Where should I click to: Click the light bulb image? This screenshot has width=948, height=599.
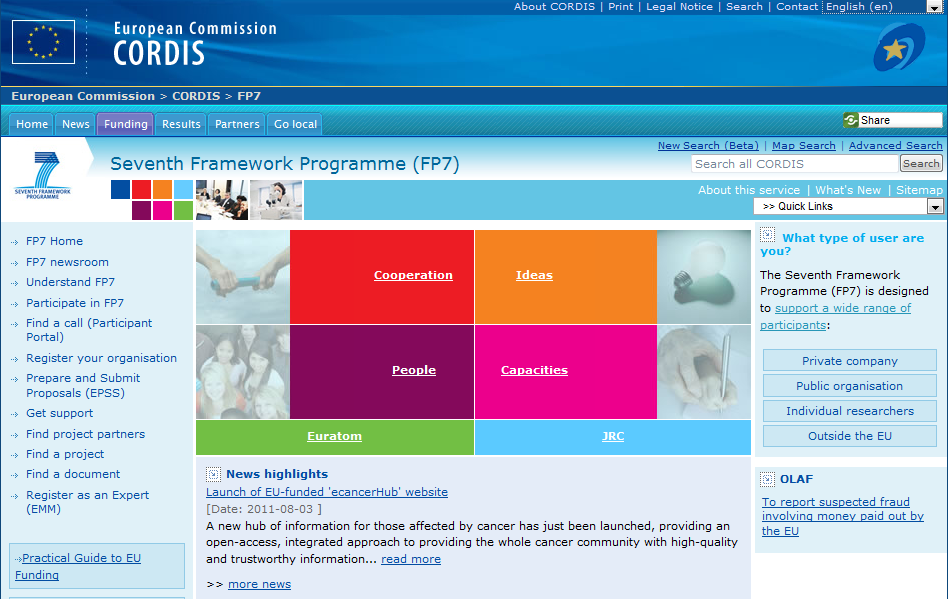704,277
